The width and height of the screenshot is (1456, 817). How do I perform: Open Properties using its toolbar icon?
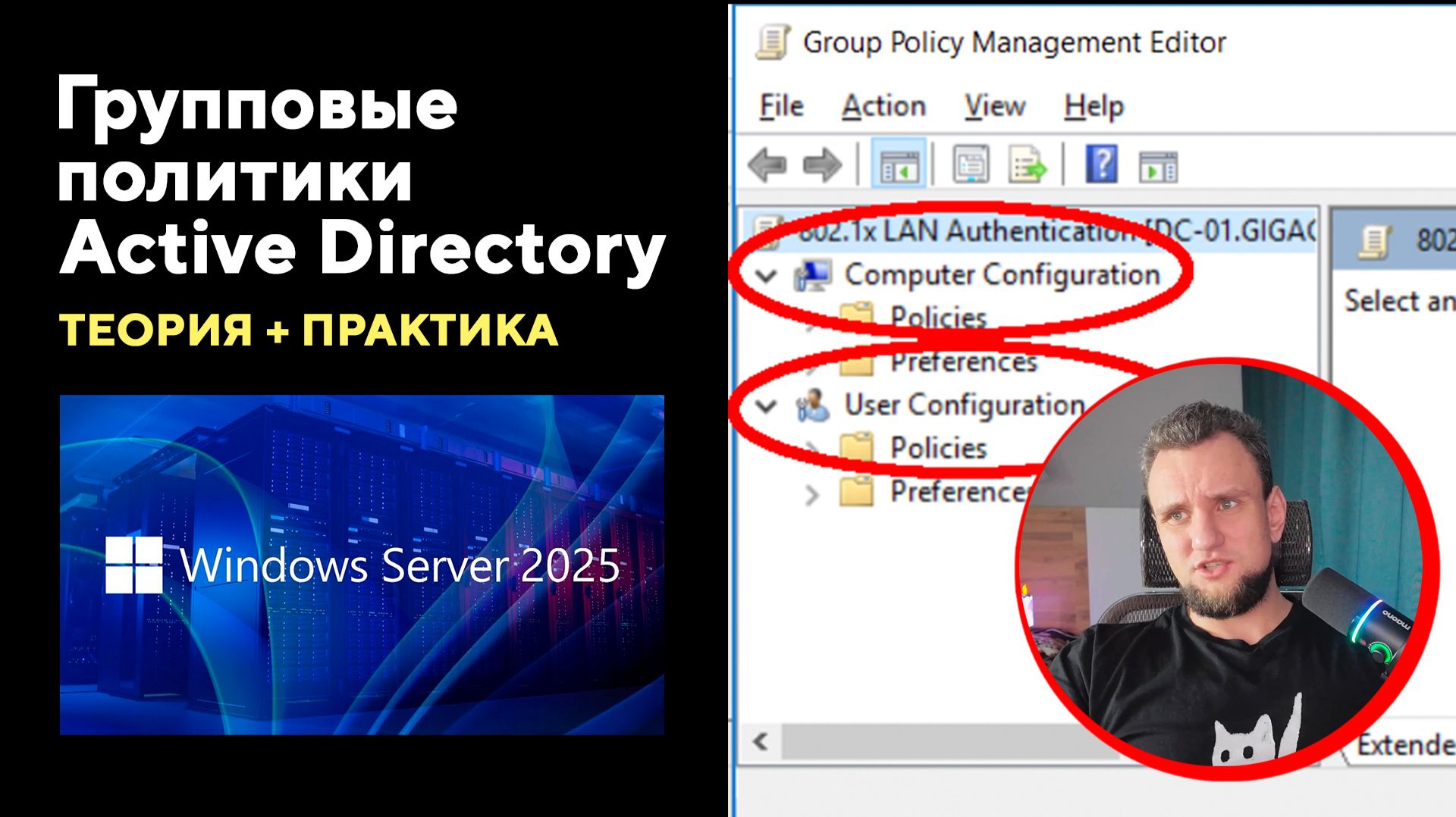tap(971, 163)
